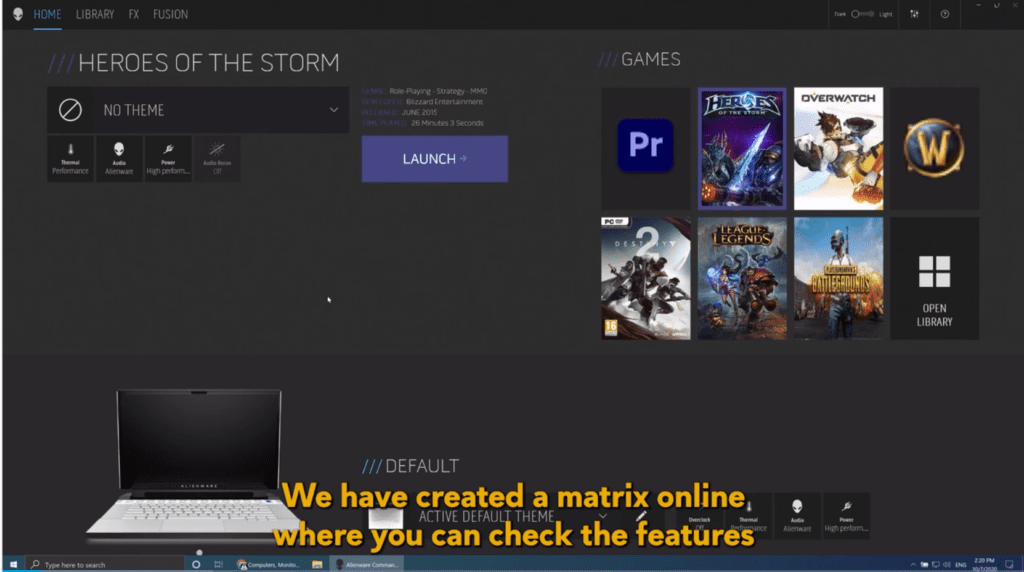Open the settings sliders icon

[x=914, y=14]
